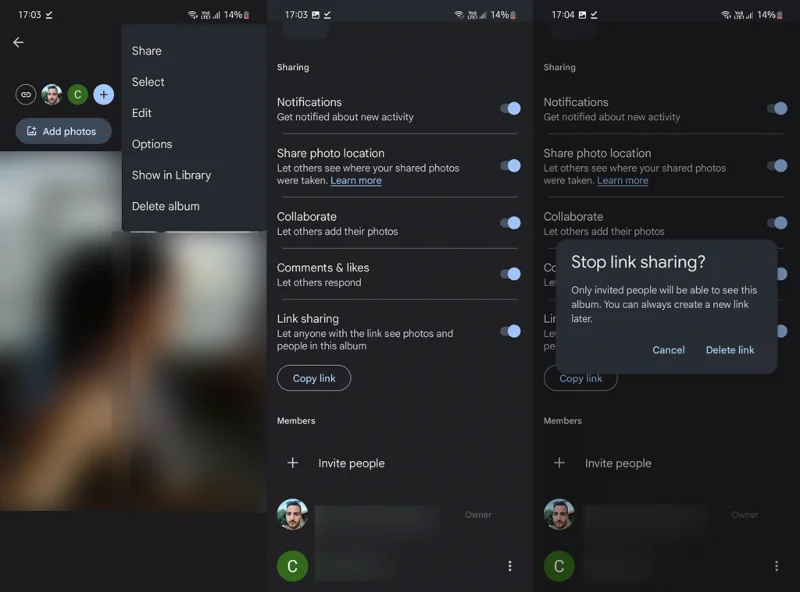800x592 pixels.
Task: Toggle Notifications switch in middle screen
Action: tap(510, 108)
